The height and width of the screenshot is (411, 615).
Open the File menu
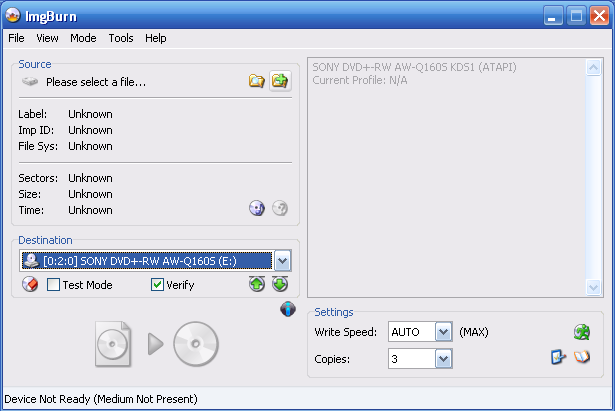click(16, 38)
